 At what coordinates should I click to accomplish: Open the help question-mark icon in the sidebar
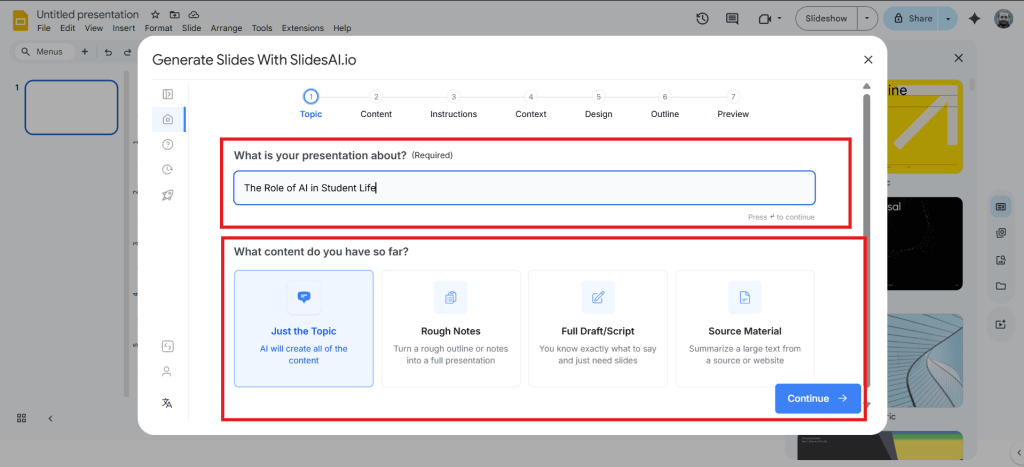point(167,144)
